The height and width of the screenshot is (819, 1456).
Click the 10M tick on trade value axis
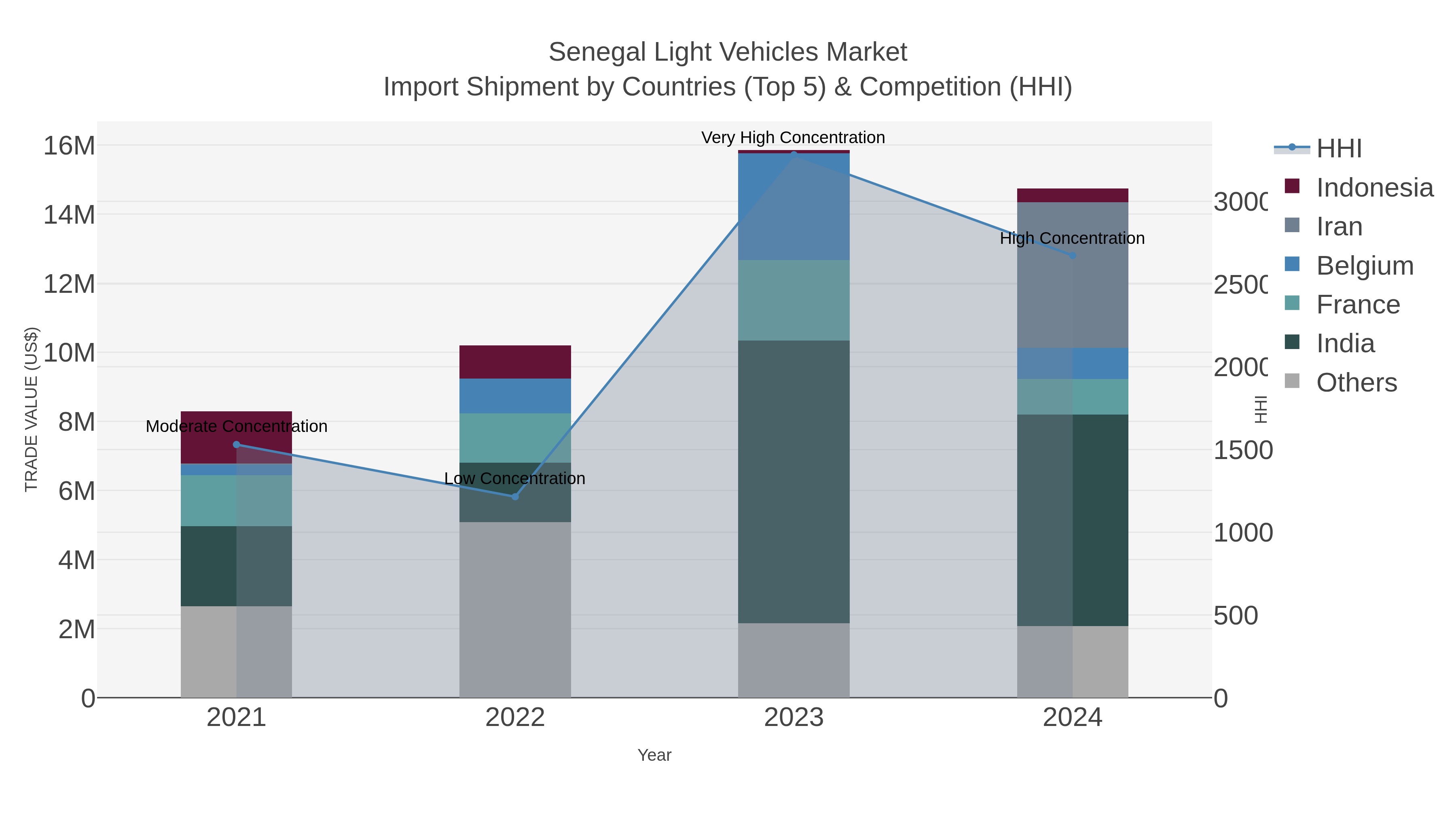click(69, 353)
